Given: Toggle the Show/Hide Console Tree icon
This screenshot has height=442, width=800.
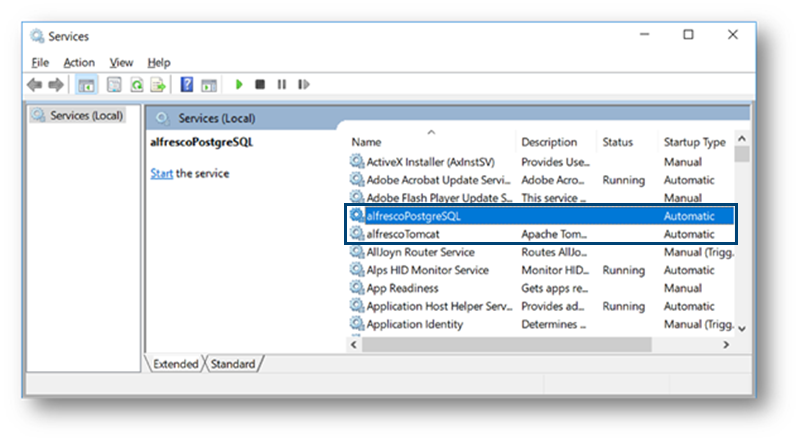Looking at the screenshot, I should click(x=87, y=85).
